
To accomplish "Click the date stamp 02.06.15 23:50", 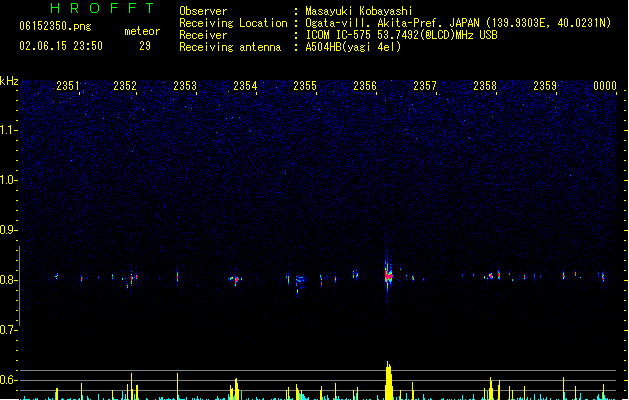I will click(61, 46).
